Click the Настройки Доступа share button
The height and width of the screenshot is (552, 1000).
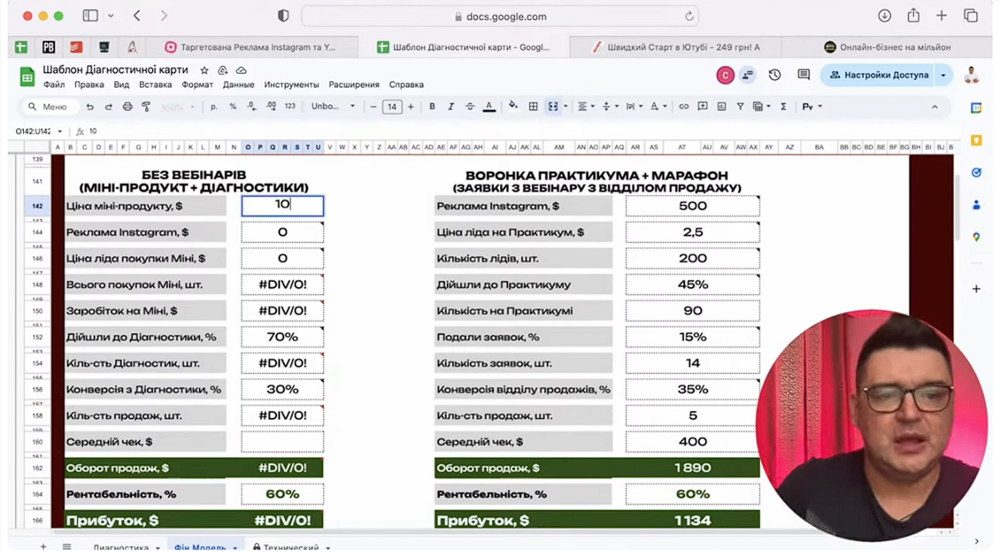point(878,75)
